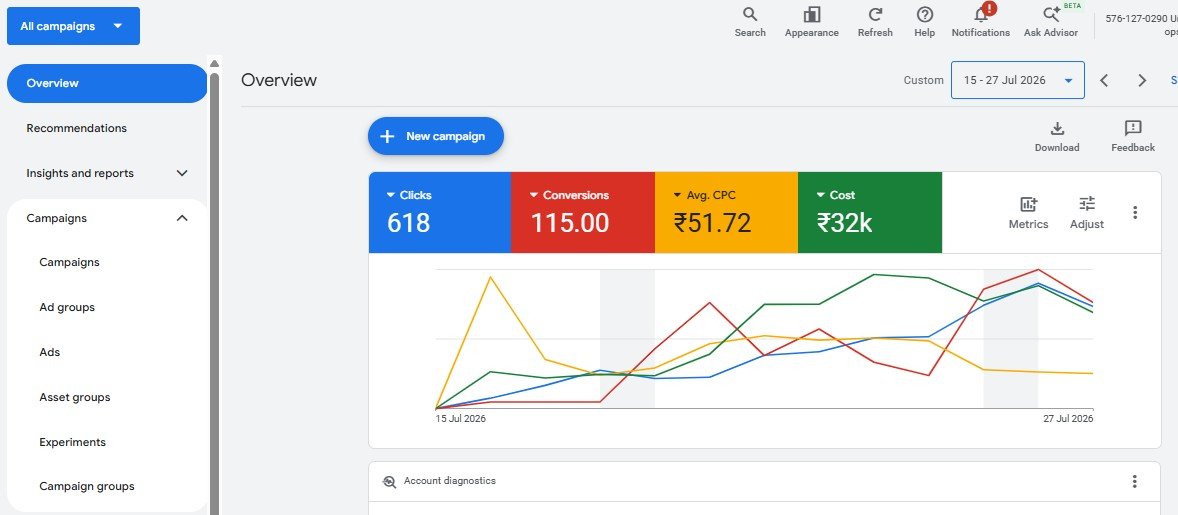
Task: Open the Help icon
Action: pyautogui.click(x=925, y=15)
